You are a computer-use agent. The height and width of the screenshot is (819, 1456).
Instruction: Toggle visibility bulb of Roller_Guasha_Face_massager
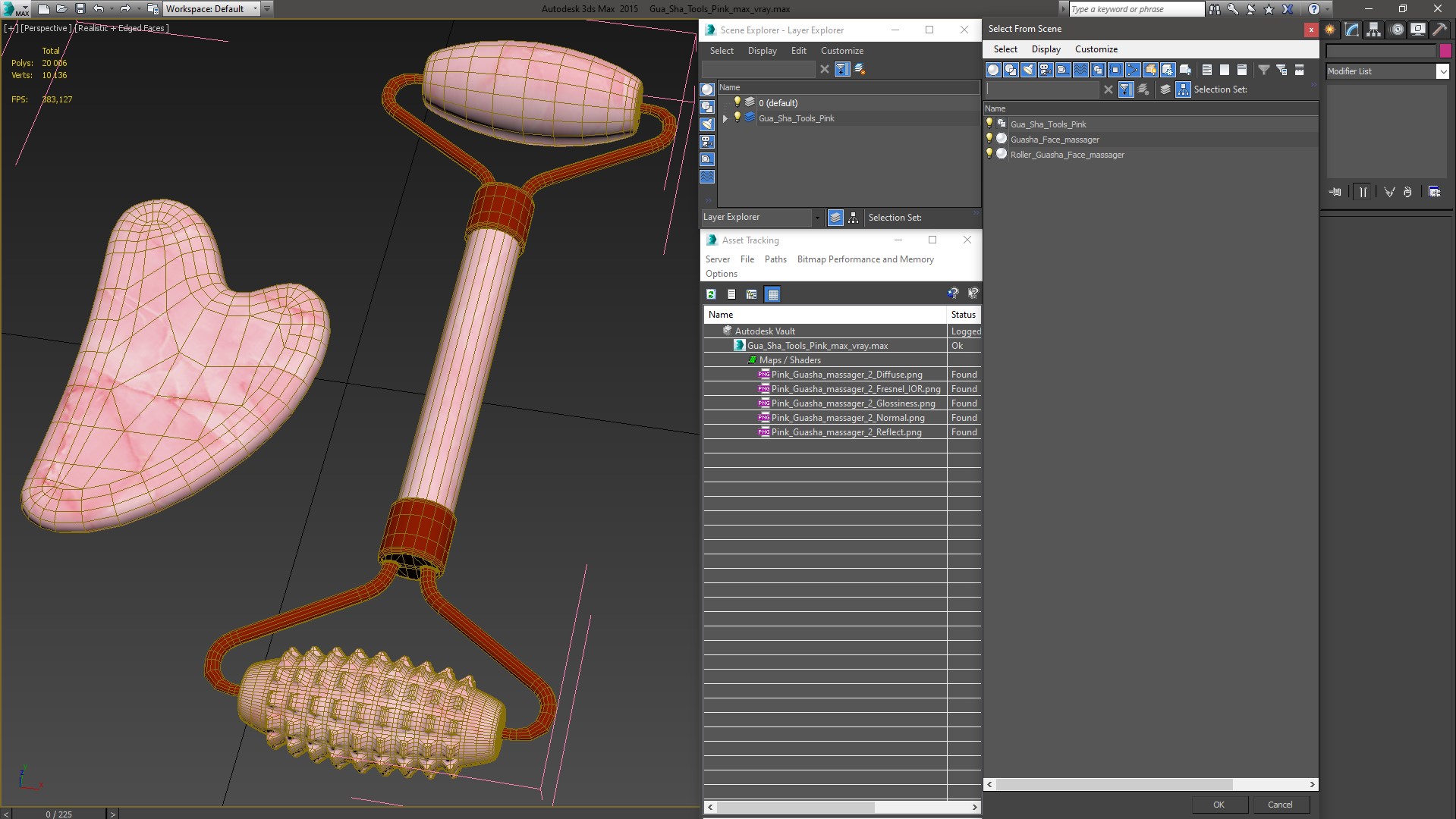coord(989,154)
